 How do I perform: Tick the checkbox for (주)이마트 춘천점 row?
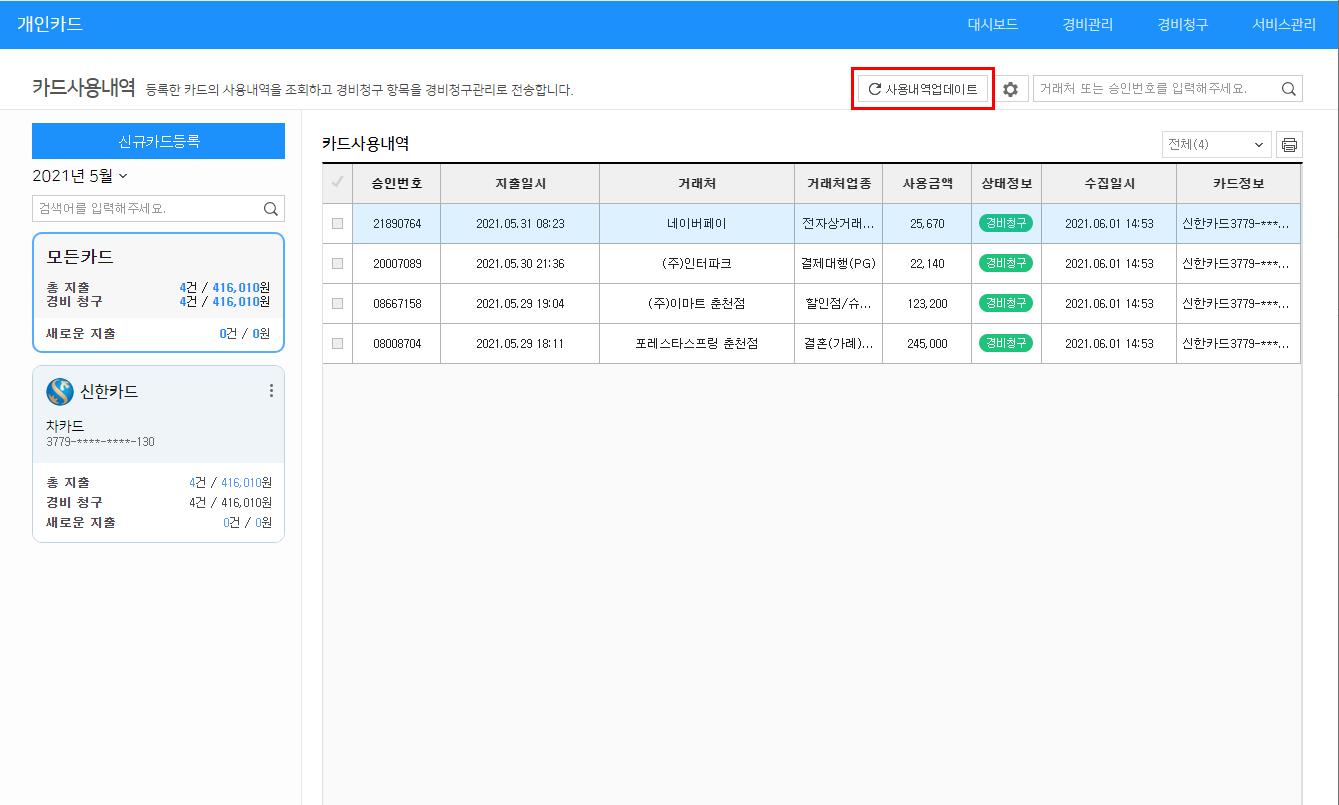coord(337,304)
